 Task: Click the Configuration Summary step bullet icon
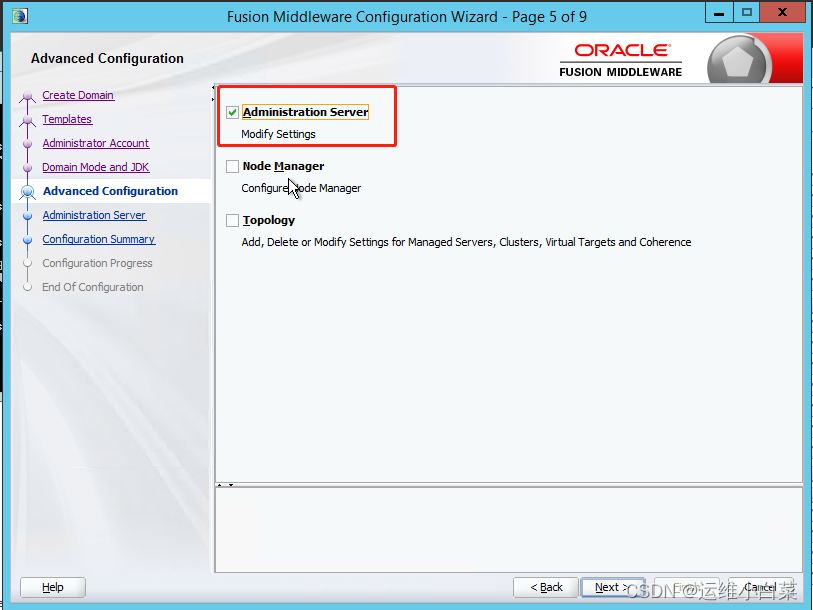tap(27, 239)
